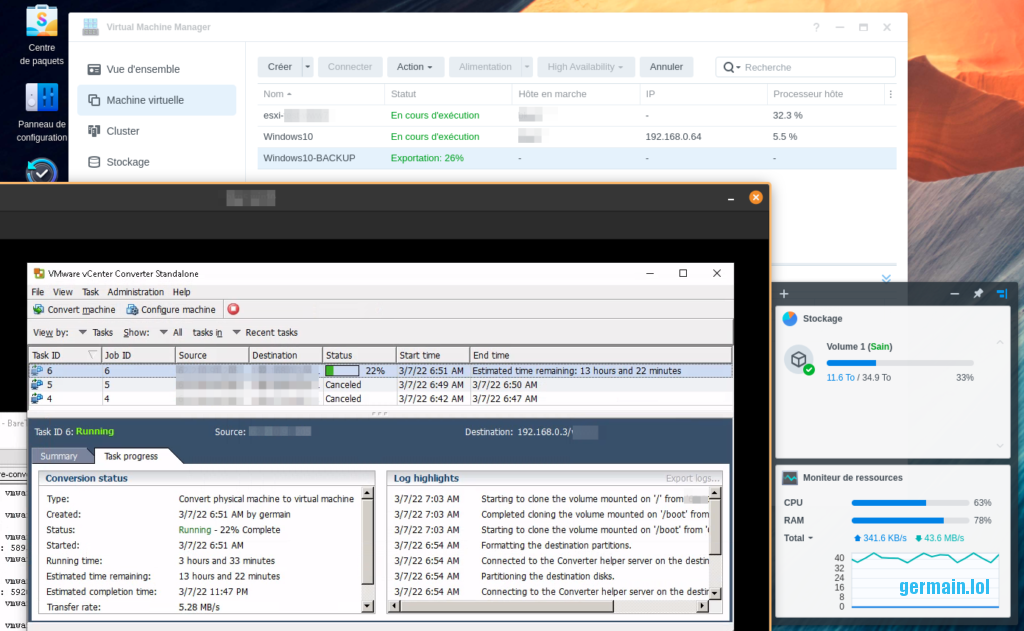
Task: Click Virtual Machine Manager help question mark
Action: click(816, 28)
